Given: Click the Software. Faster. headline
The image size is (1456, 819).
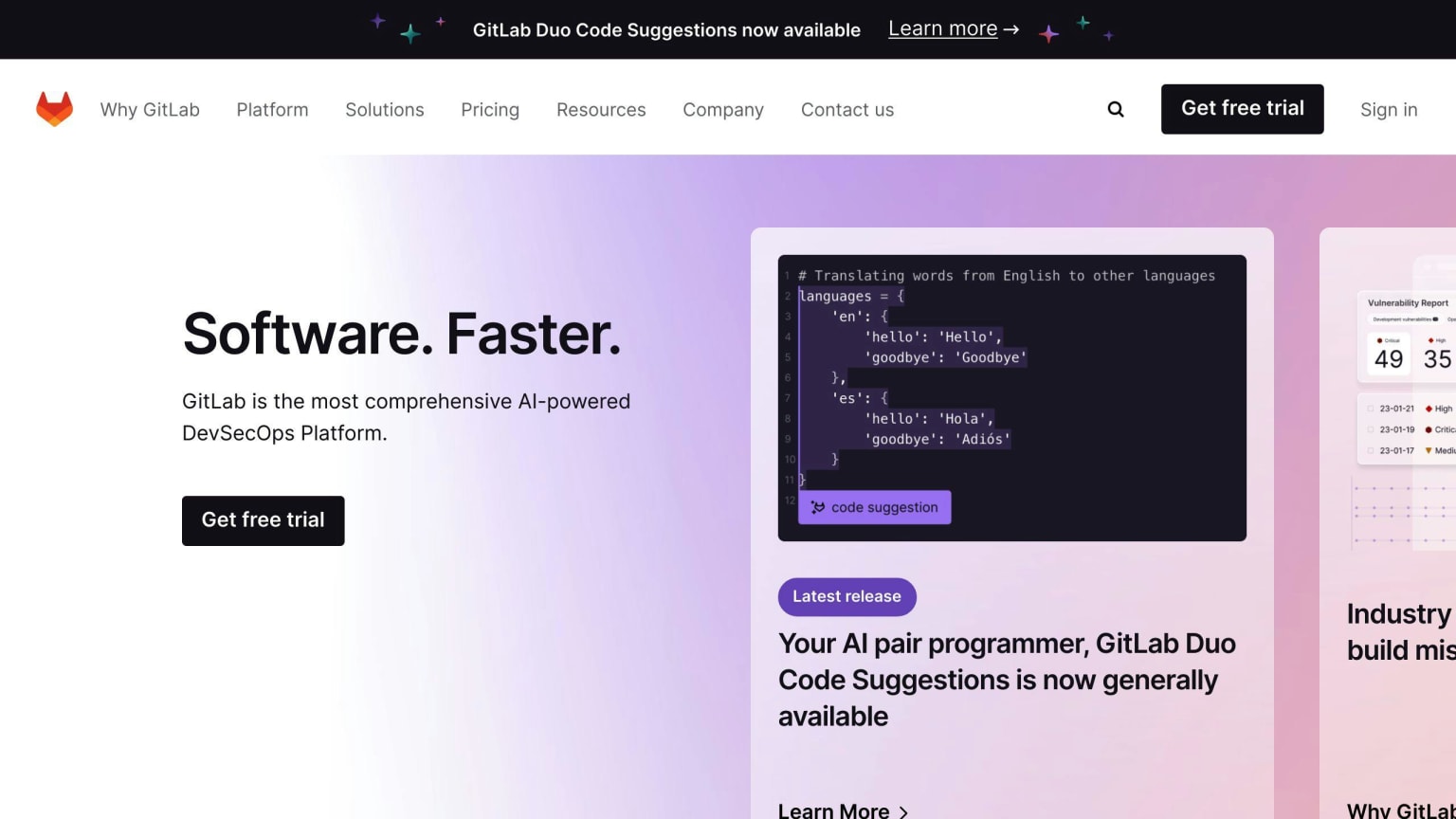Looking at the screenshot, I should (x=402, y=334).
